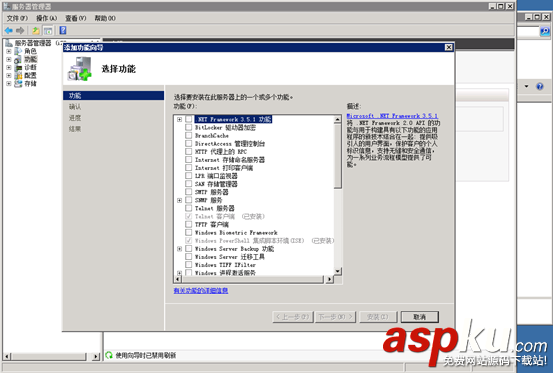The width and height of the screenshot is (553, 373).
Task: Select Windows TIFF IFilter row text
Action: point(225,265)
